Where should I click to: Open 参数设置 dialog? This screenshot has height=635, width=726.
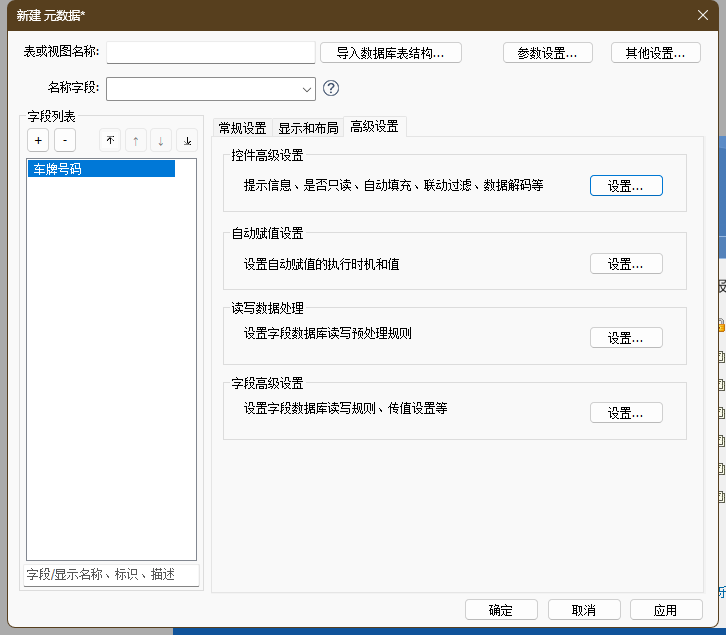[x=547, y=53]
